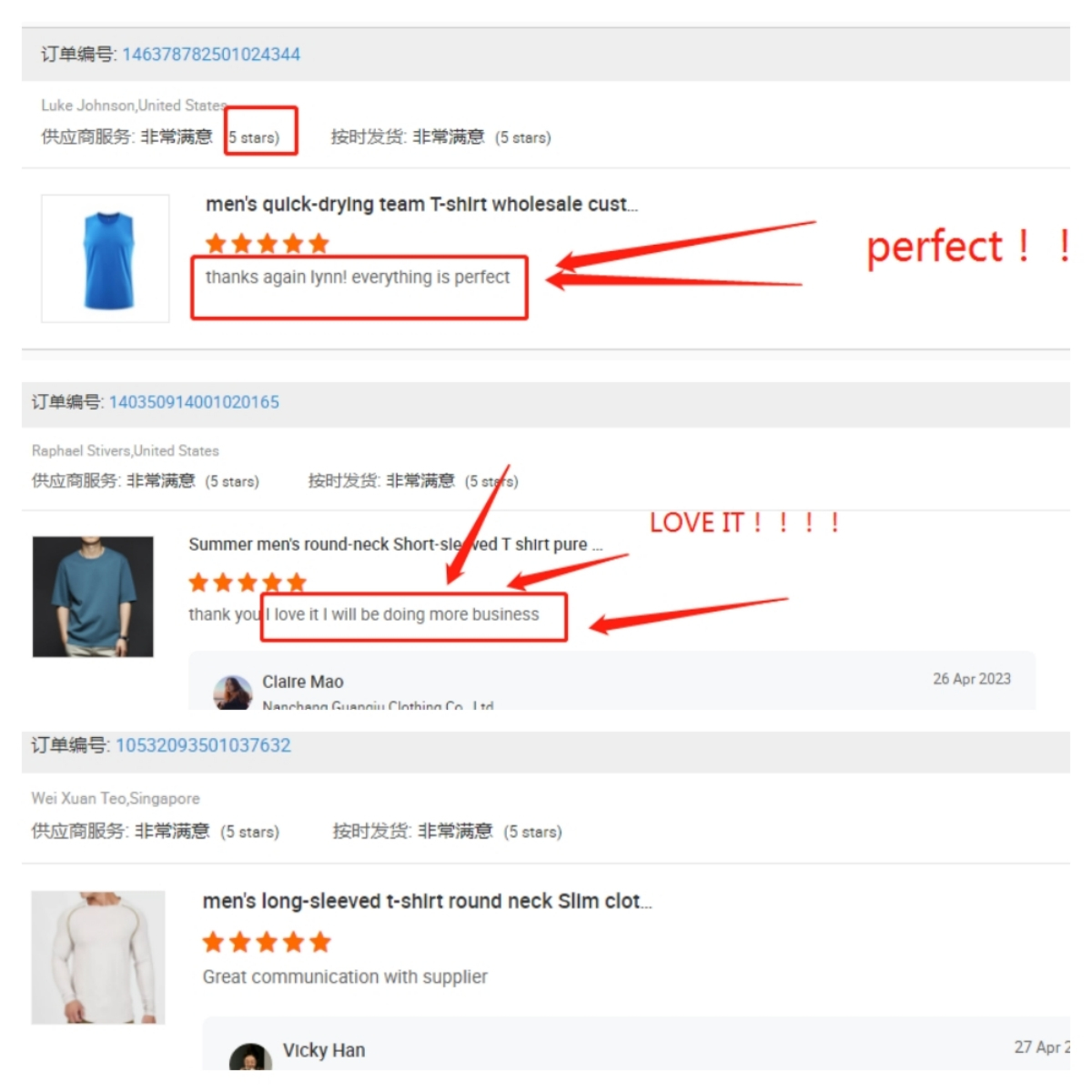Click the blue tank top product thumbnail

tap(106, 258)
